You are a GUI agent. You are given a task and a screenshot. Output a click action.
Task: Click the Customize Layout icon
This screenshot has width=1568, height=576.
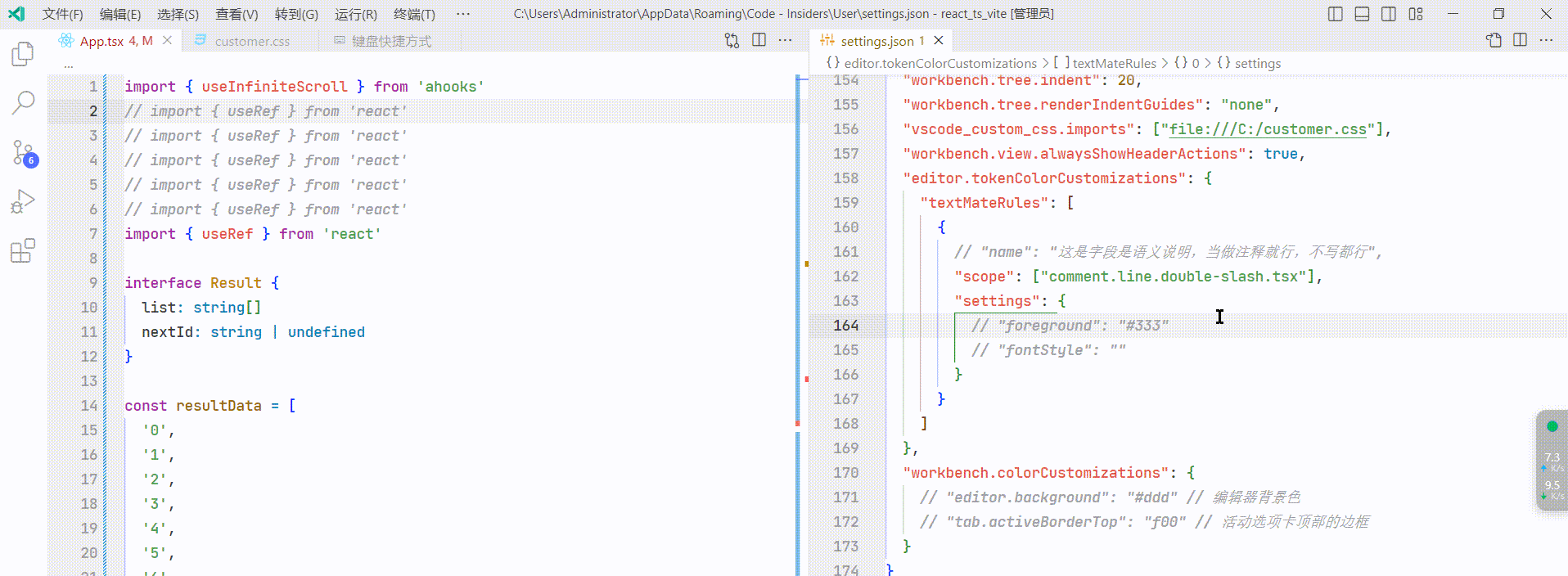click(x=1416, y=14)
